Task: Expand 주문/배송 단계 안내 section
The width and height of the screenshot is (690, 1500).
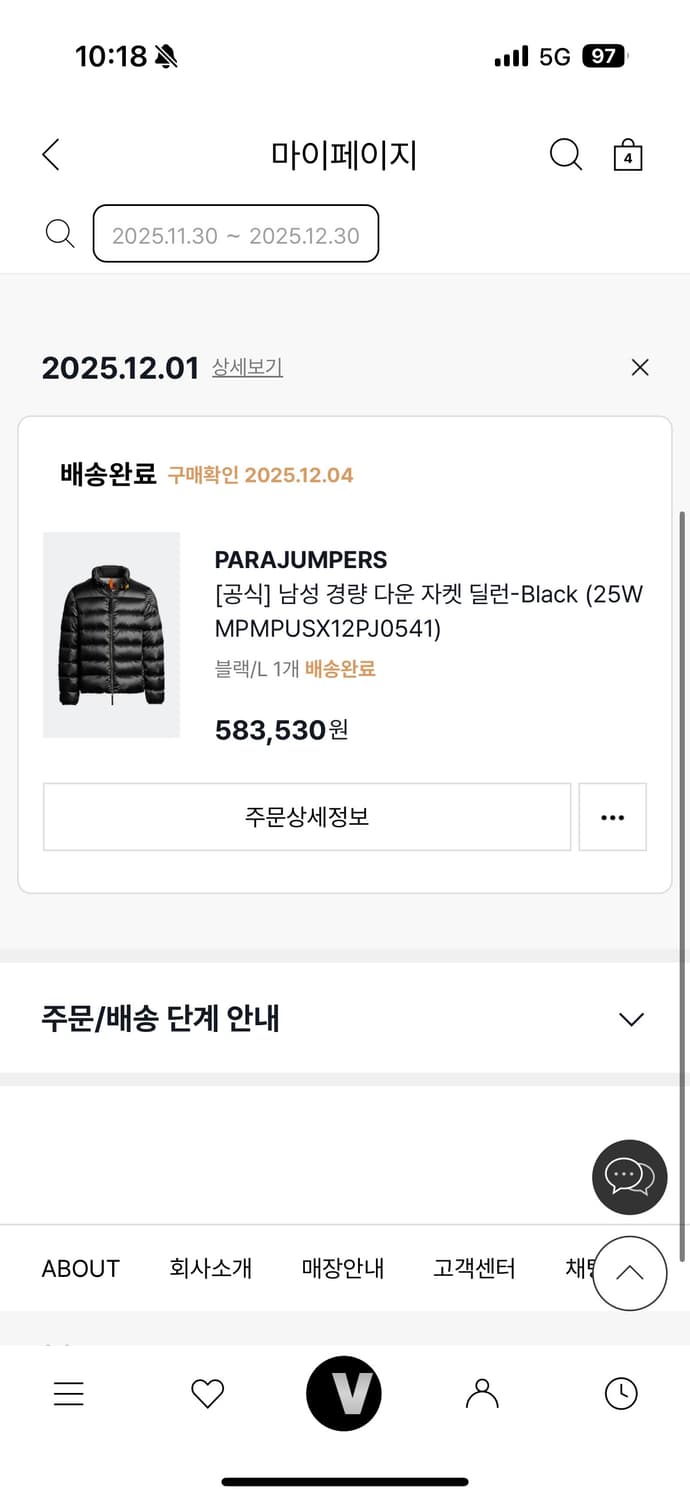Action: tap(630, 1019)
